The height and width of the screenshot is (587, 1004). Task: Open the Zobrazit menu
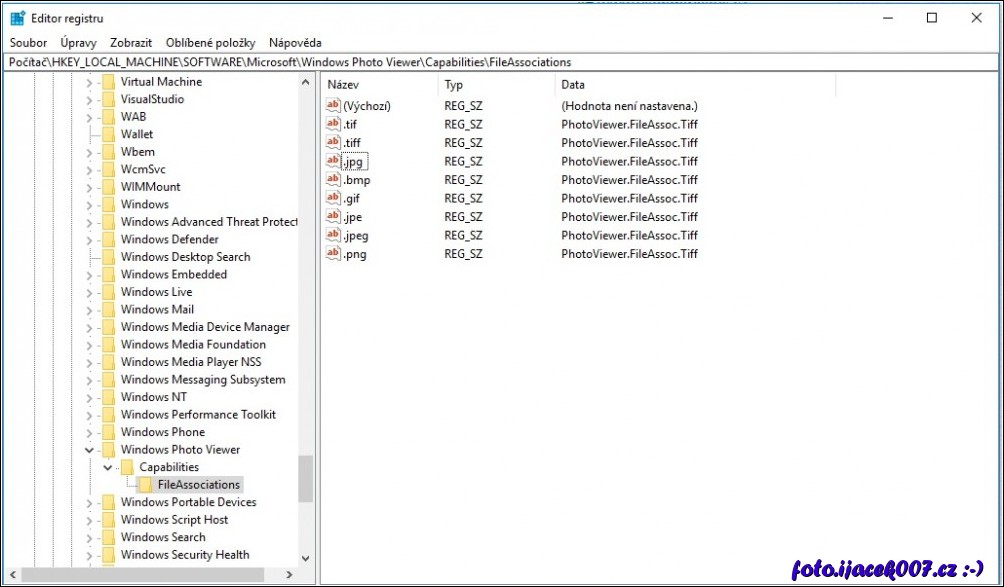click(131, 43)
